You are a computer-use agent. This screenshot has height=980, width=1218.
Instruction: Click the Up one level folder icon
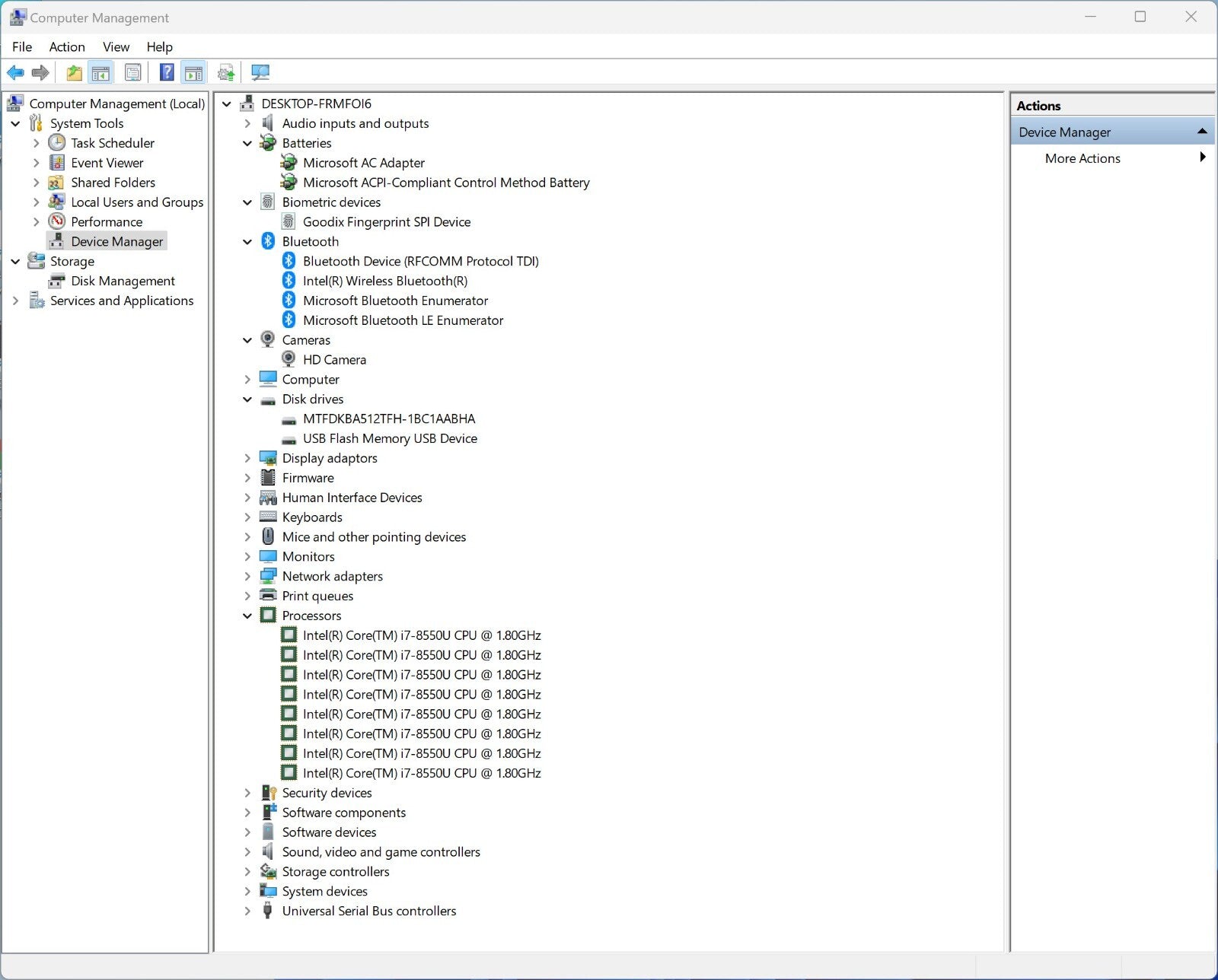coord(74,73)
